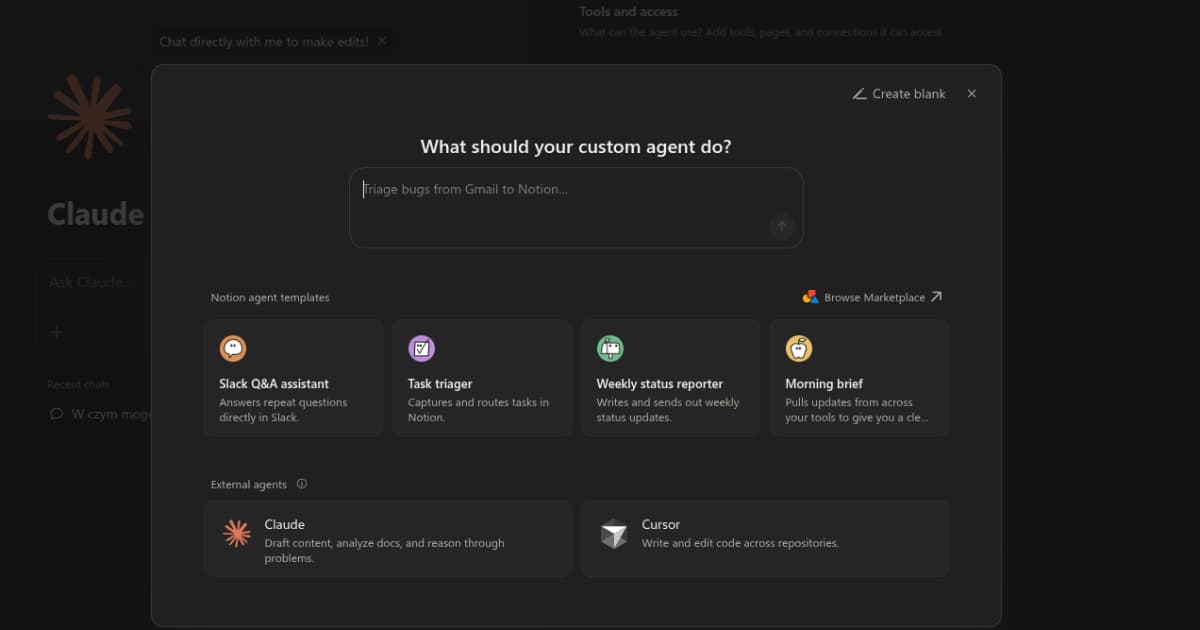
Task: Dismiss the 'Chat directly with me' tip
Action: coord(382,41)
